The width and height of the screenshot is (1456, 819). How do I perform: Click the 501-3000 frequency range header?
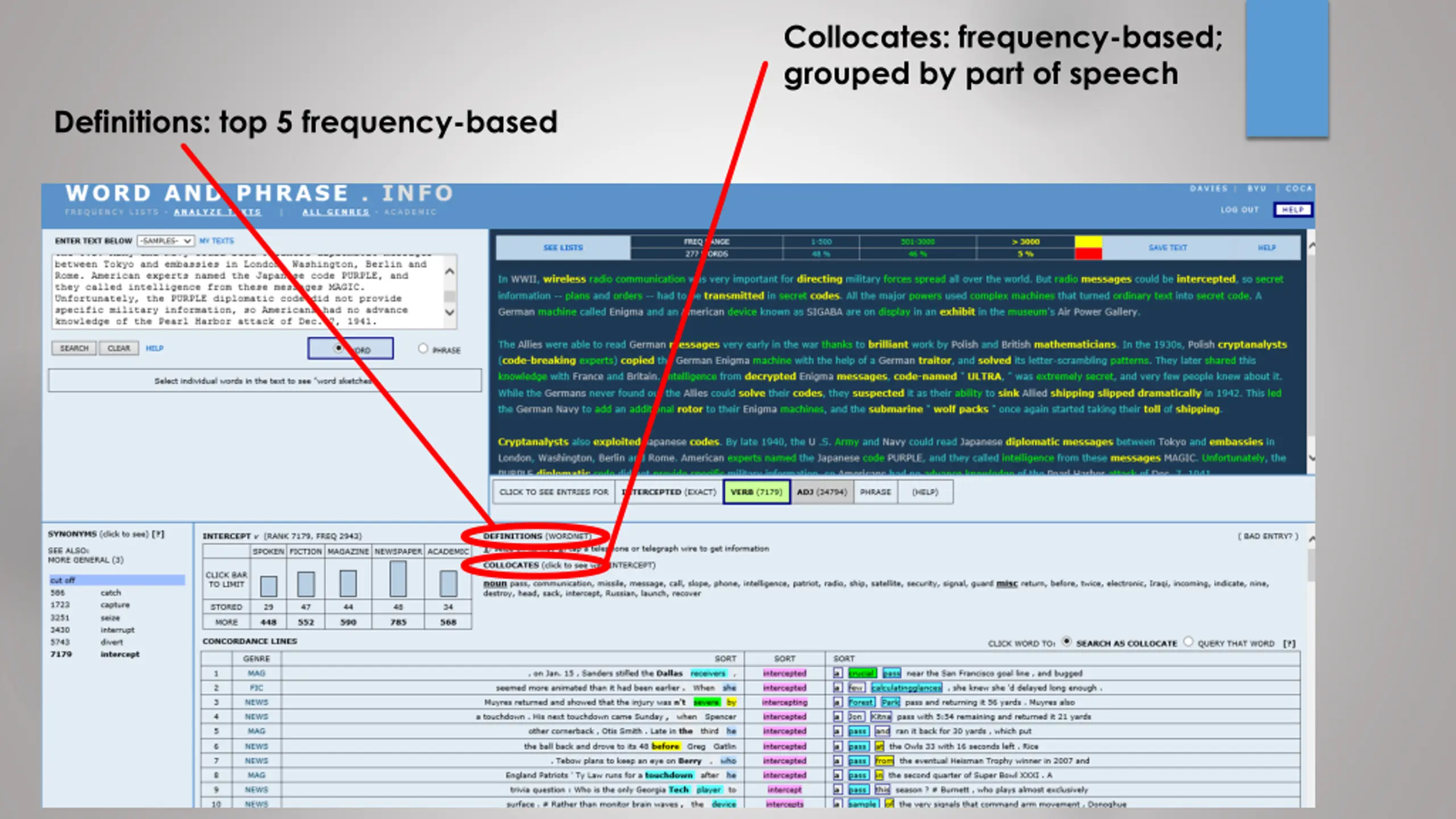917,242
